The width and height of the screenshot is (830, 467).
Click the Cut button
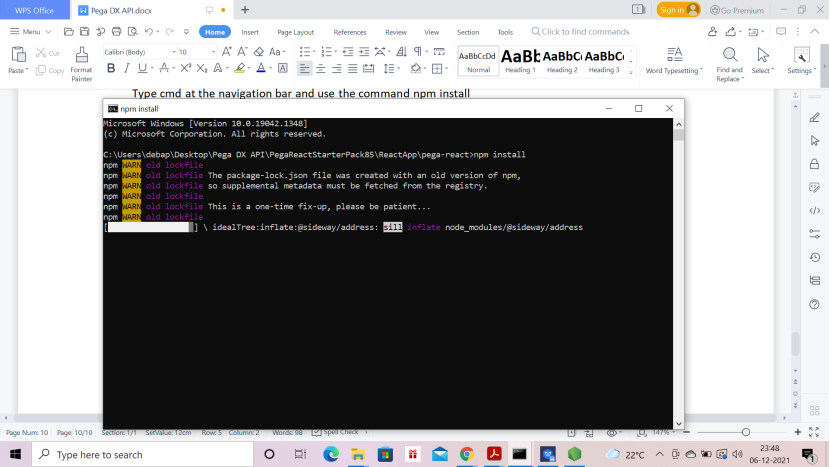click(48, 53)
